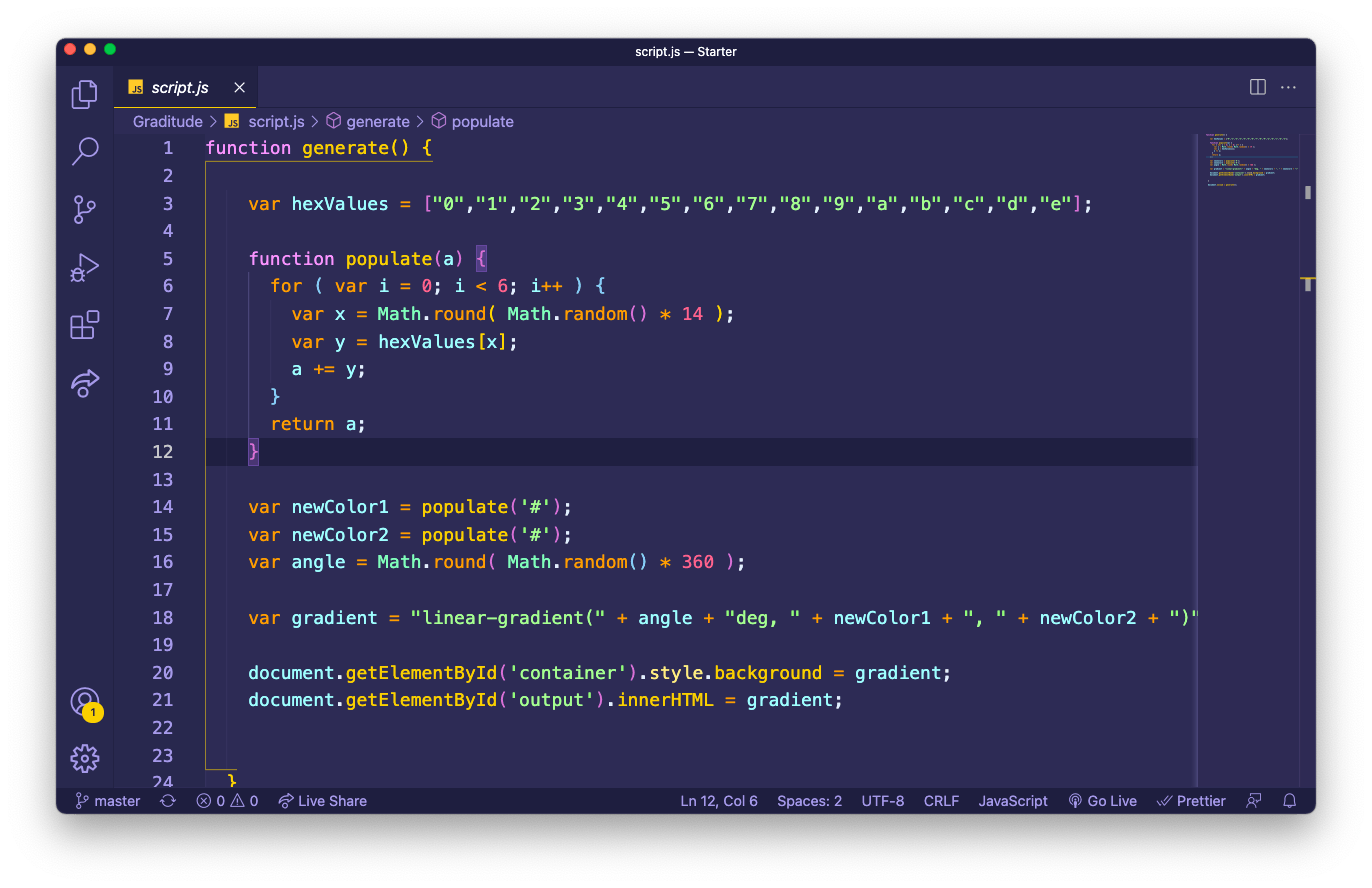The image size is (1372, 888).
Task: Synchronize changes from status bar
Action: click(168, 801)
